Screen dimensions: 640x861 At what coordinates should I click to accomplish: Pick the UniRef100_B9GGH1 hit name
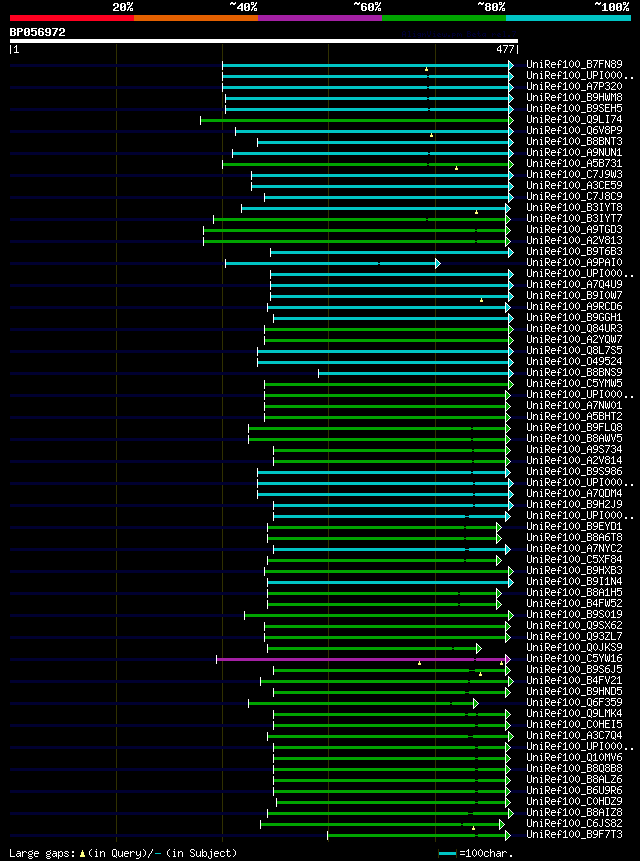[x=574, y=317]
